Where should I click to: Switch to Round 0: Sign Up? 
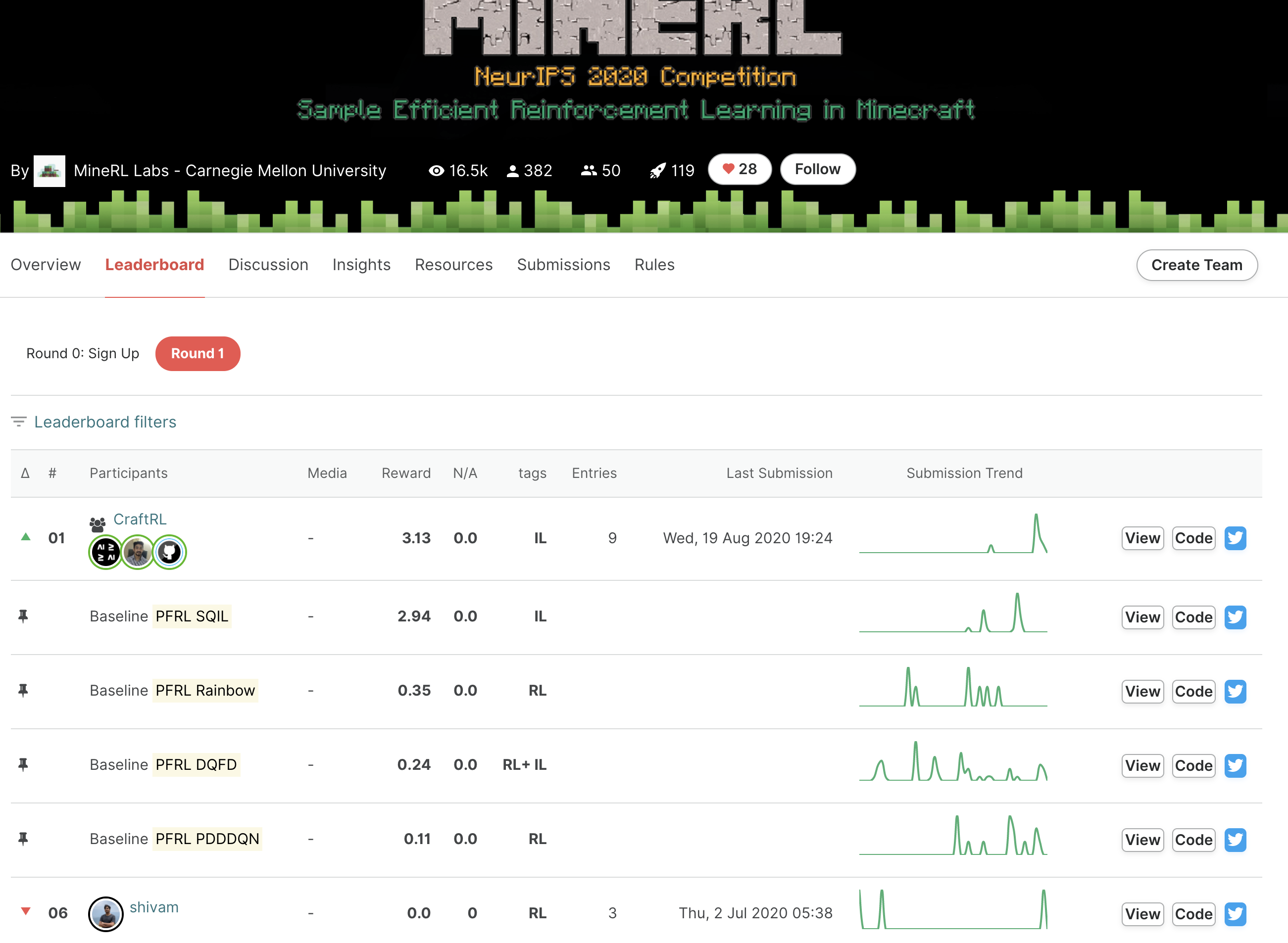pyautogui.click(x=82, y=353)
